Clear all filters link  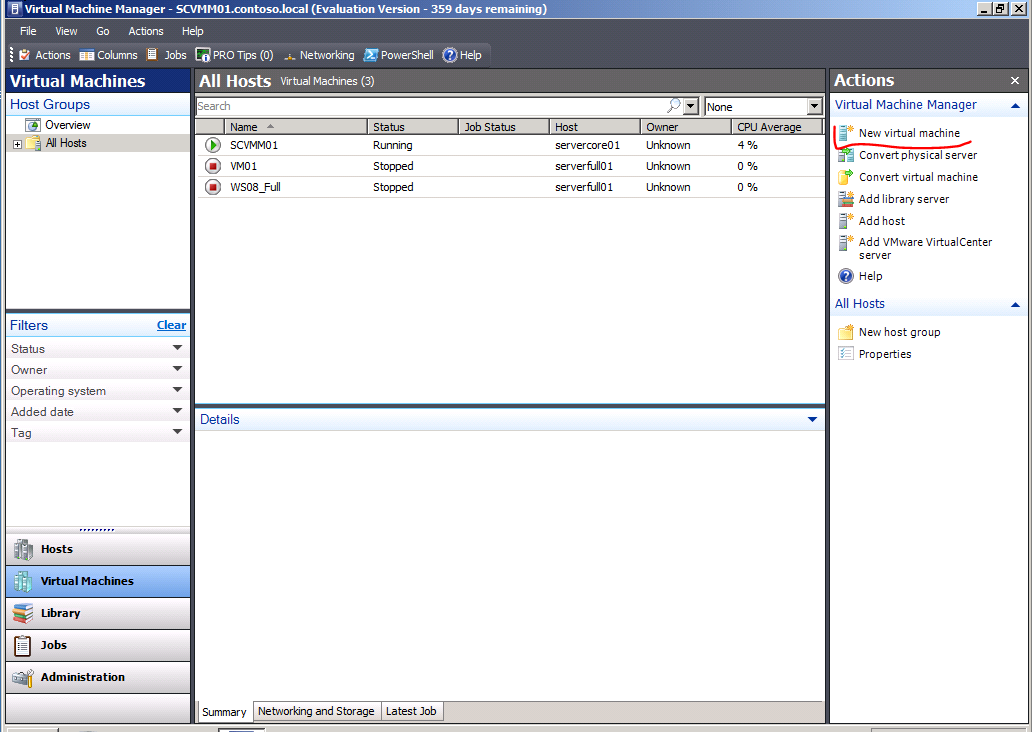pos(171,325)
